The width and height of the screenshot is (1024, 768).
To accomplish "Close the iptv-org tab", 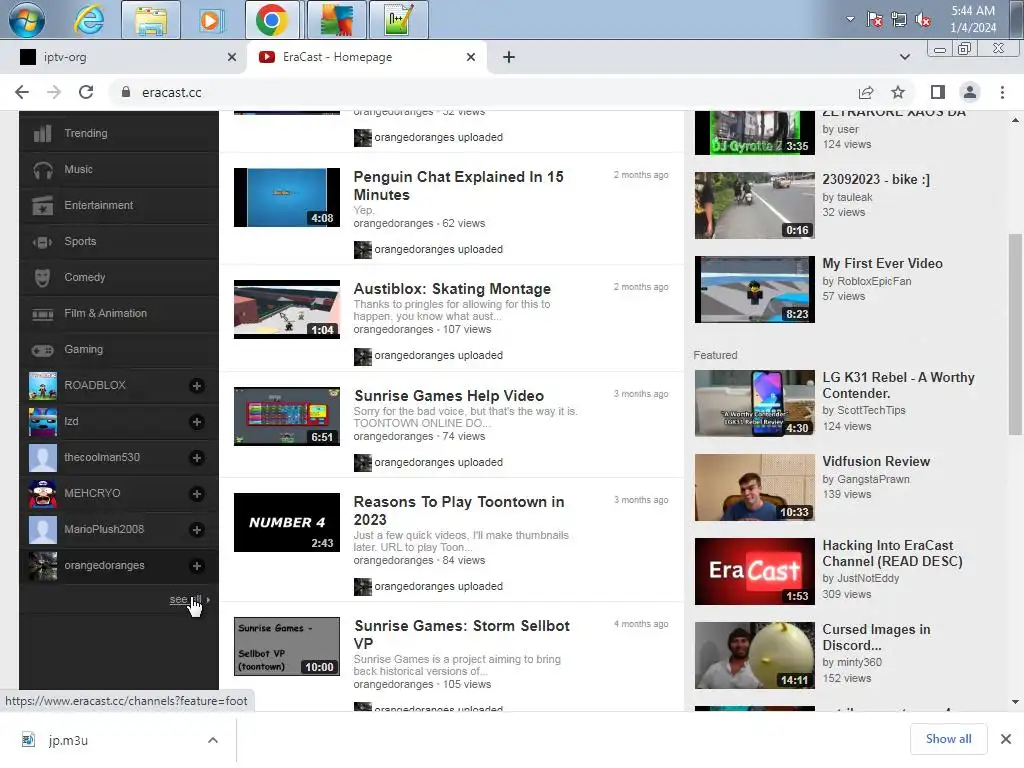I will 232,57.
